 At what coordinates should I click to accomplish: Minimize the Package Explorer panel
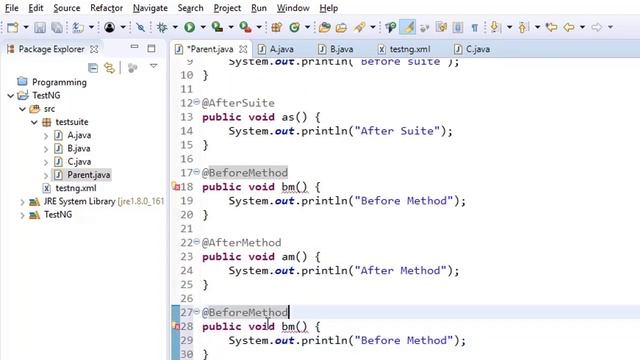(x=134, y=47)
